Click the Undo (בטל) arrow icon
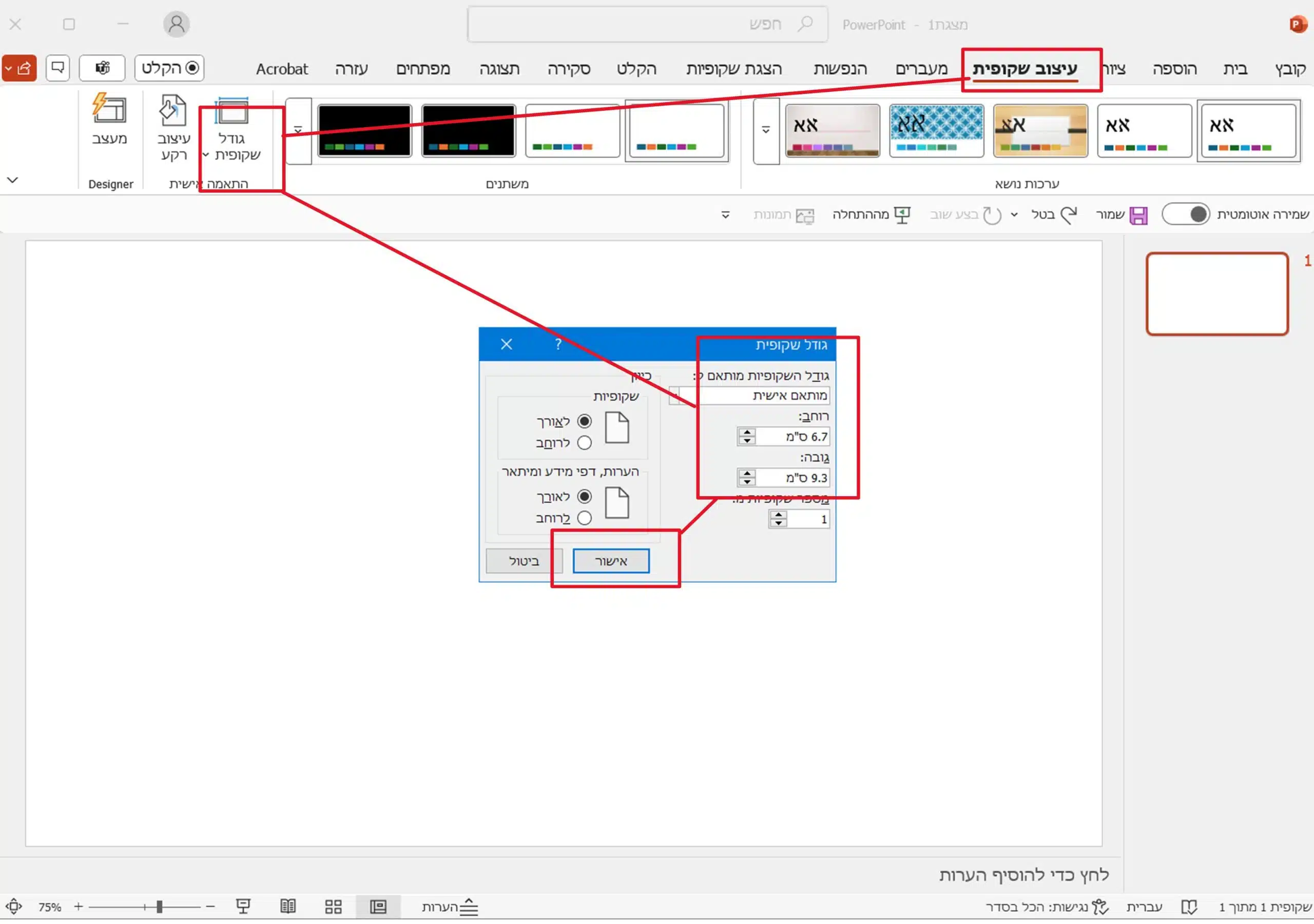The width and height of the screenshot is (1314, 924). click(1068, 215)
